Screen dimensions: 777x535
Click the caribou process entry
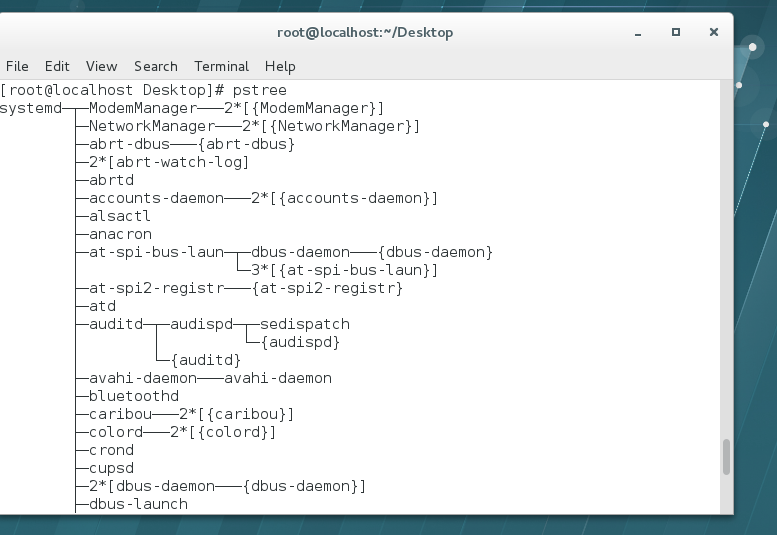[120, 414]
